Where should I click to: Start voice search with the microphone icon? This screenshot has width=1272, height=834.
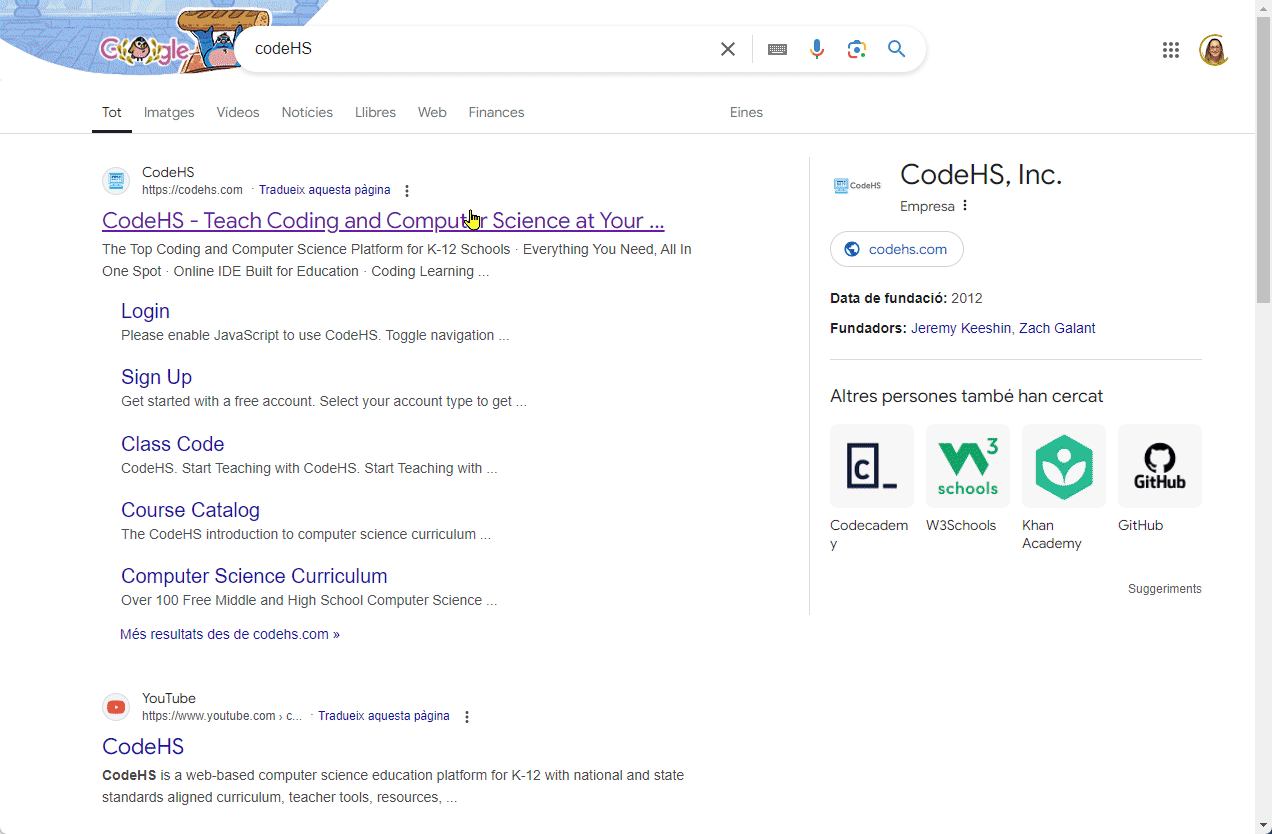(x=817, y=49)
